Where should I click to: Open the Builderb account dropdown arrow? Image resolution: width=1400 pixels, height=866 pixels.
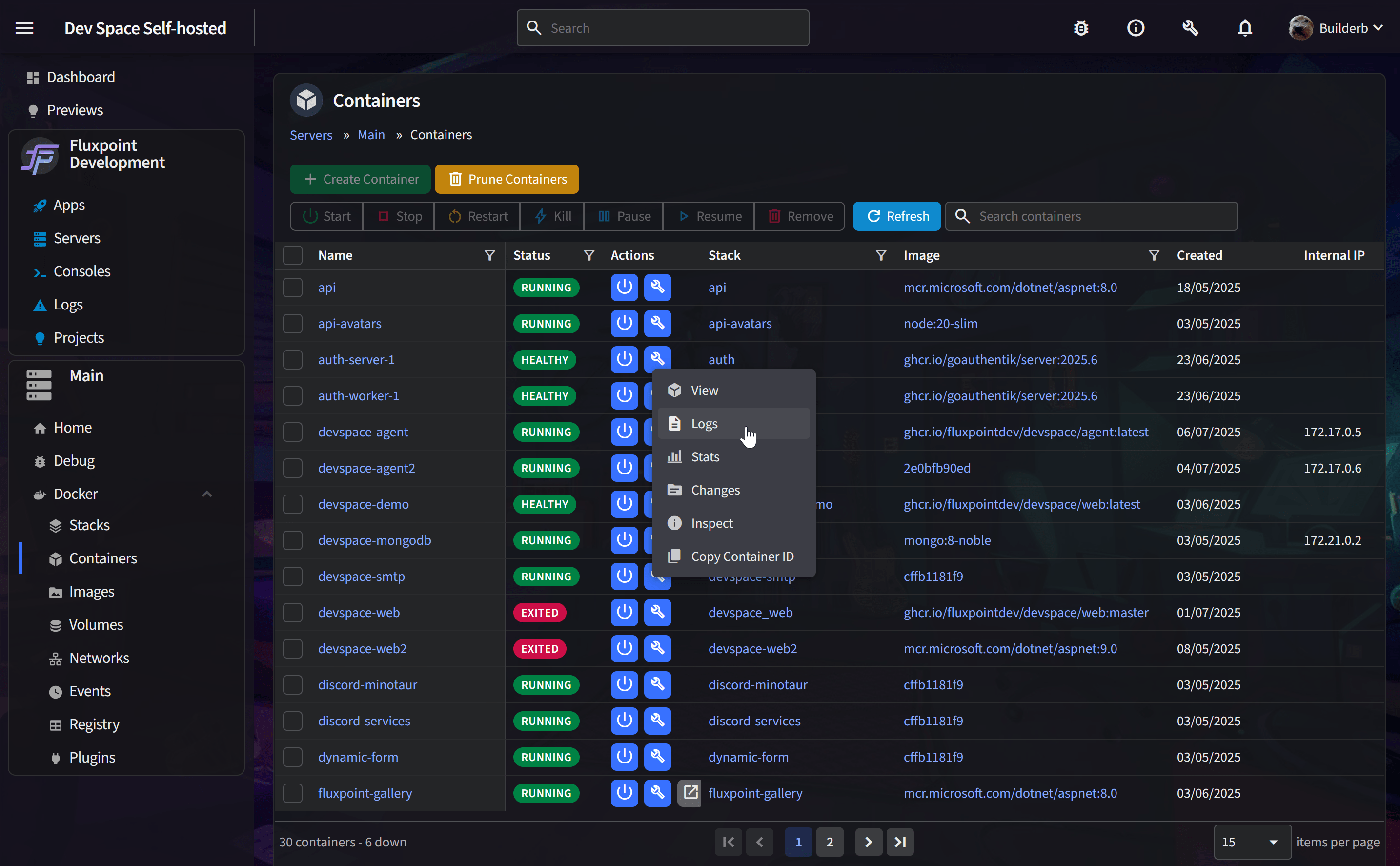1378,27
